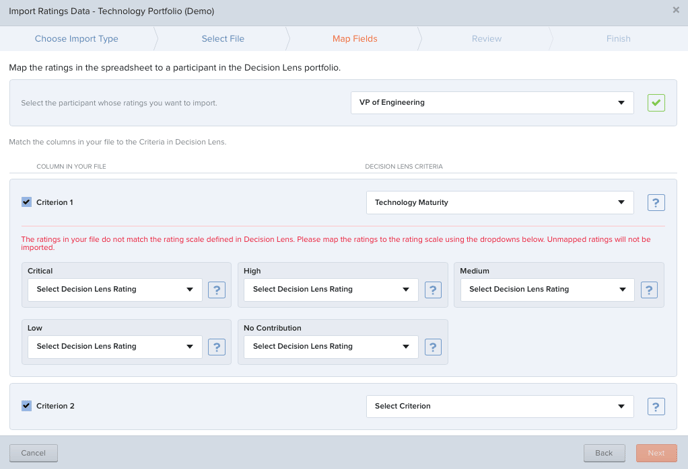Click the Back button
The height and width of the screenshot is (469, 688).
coord(604,453)
